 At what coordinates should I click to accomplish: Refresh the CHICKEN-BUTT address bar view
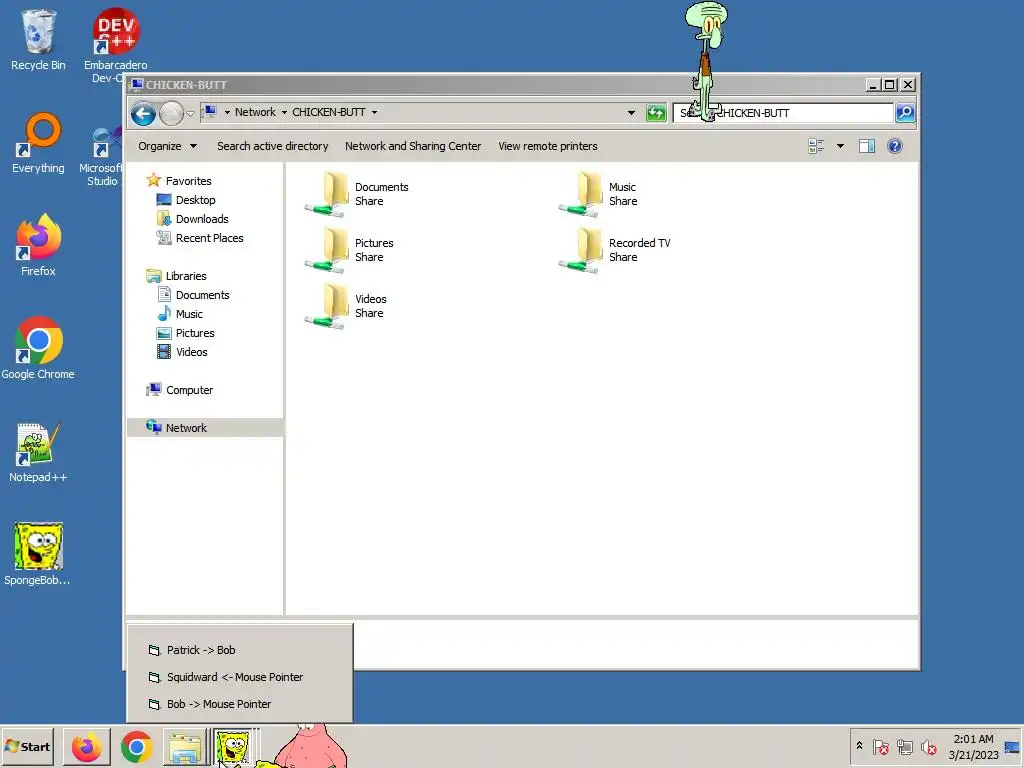point(656,112)
